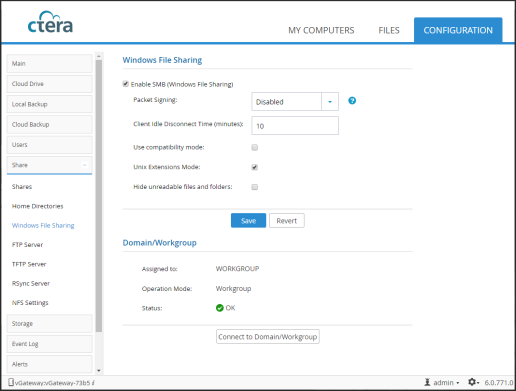Click the CTERA logo
The width and height of the screenshot is (516, 391).
click(x=50, y=23)
